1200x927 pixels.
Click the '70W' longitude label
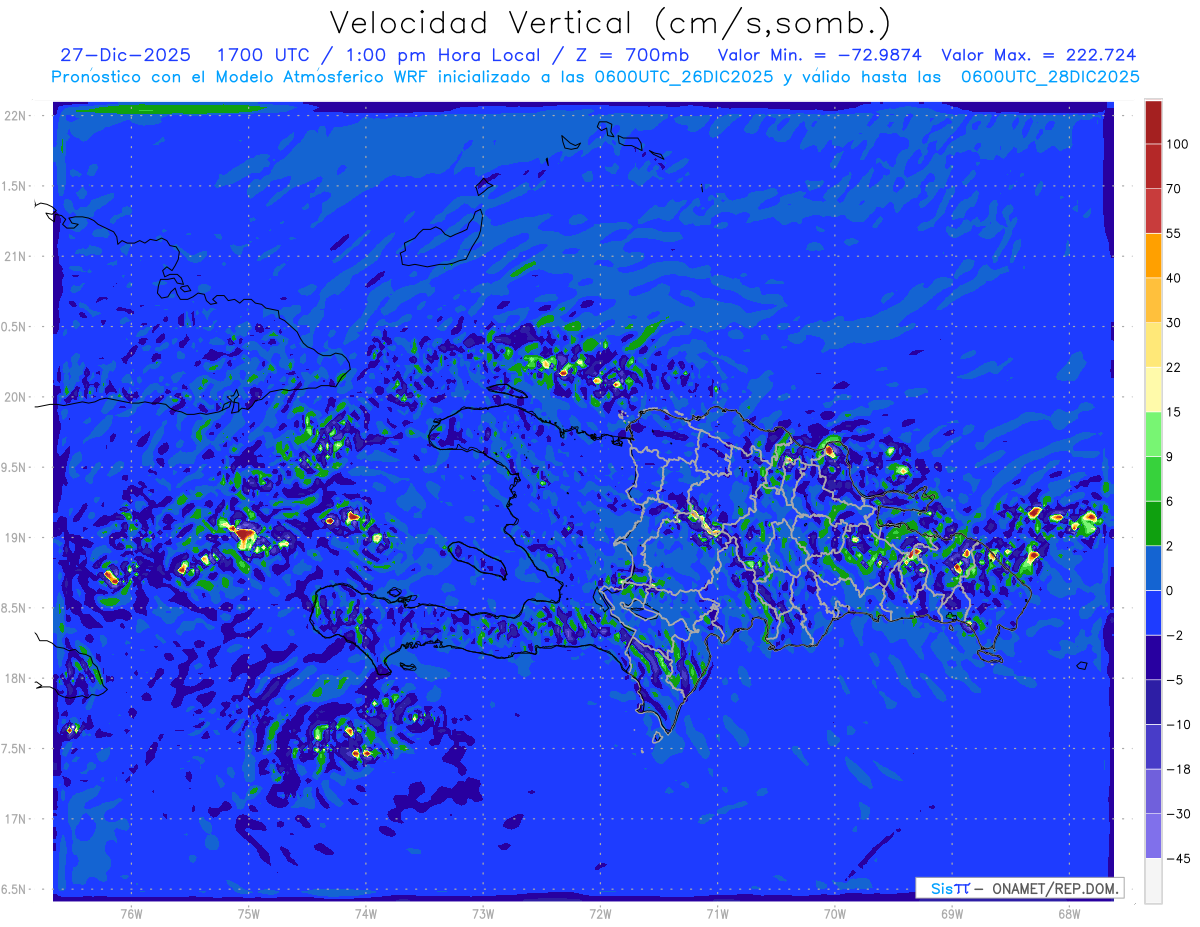tap(835, 914)
